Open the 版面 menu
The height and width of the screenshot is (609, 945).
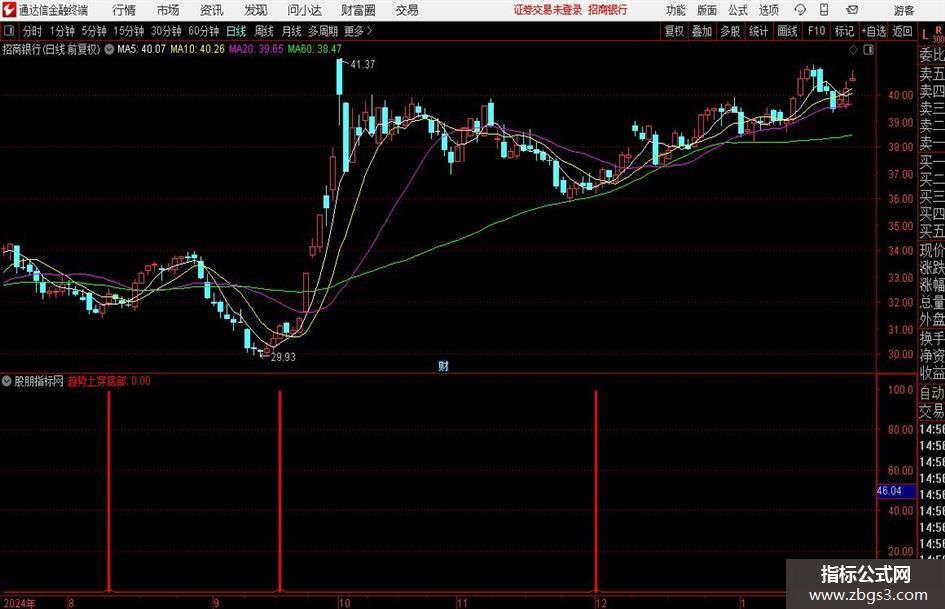pyautogui.click(x=706, y=10)
